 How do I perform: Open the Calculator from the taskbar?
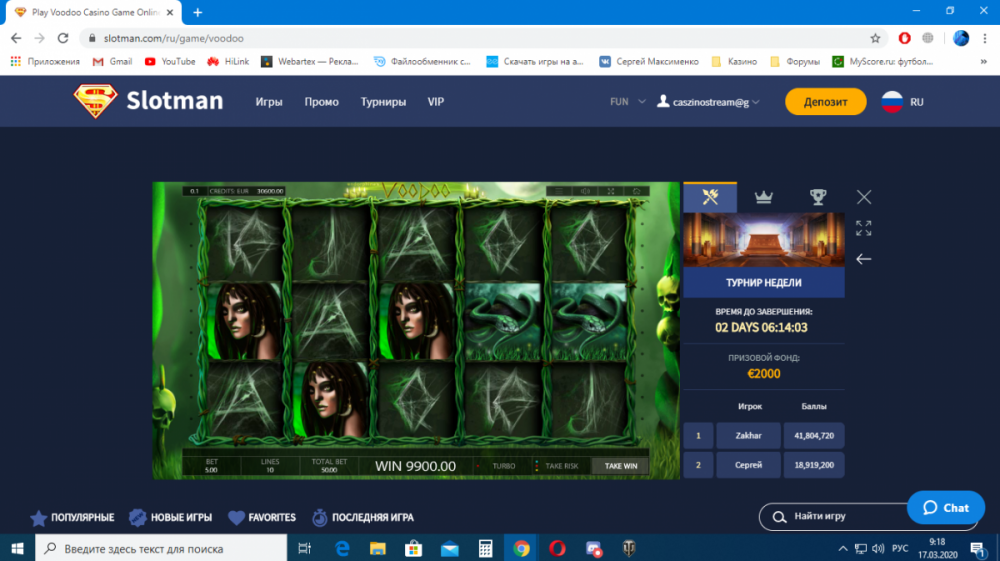485,548
